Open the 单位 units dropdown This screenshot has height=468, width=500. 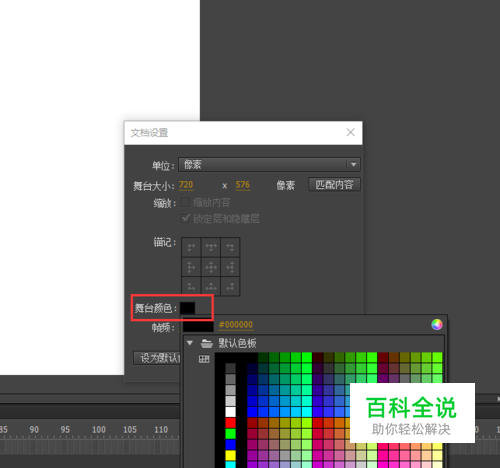[269, 165]
